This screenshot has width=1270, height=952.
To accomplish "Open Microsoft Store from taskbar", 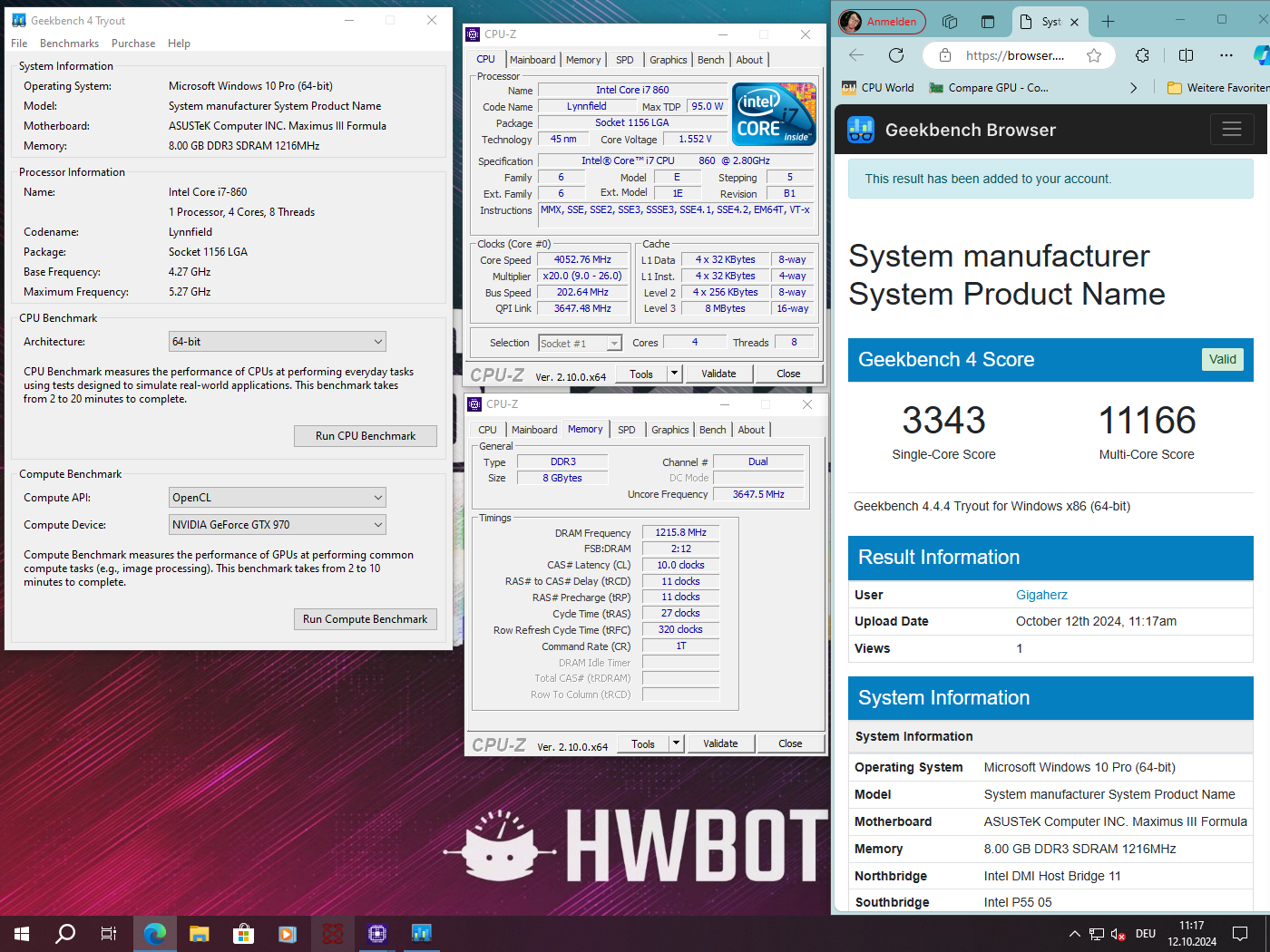I will pyautogui.click(x=243, y=933).
